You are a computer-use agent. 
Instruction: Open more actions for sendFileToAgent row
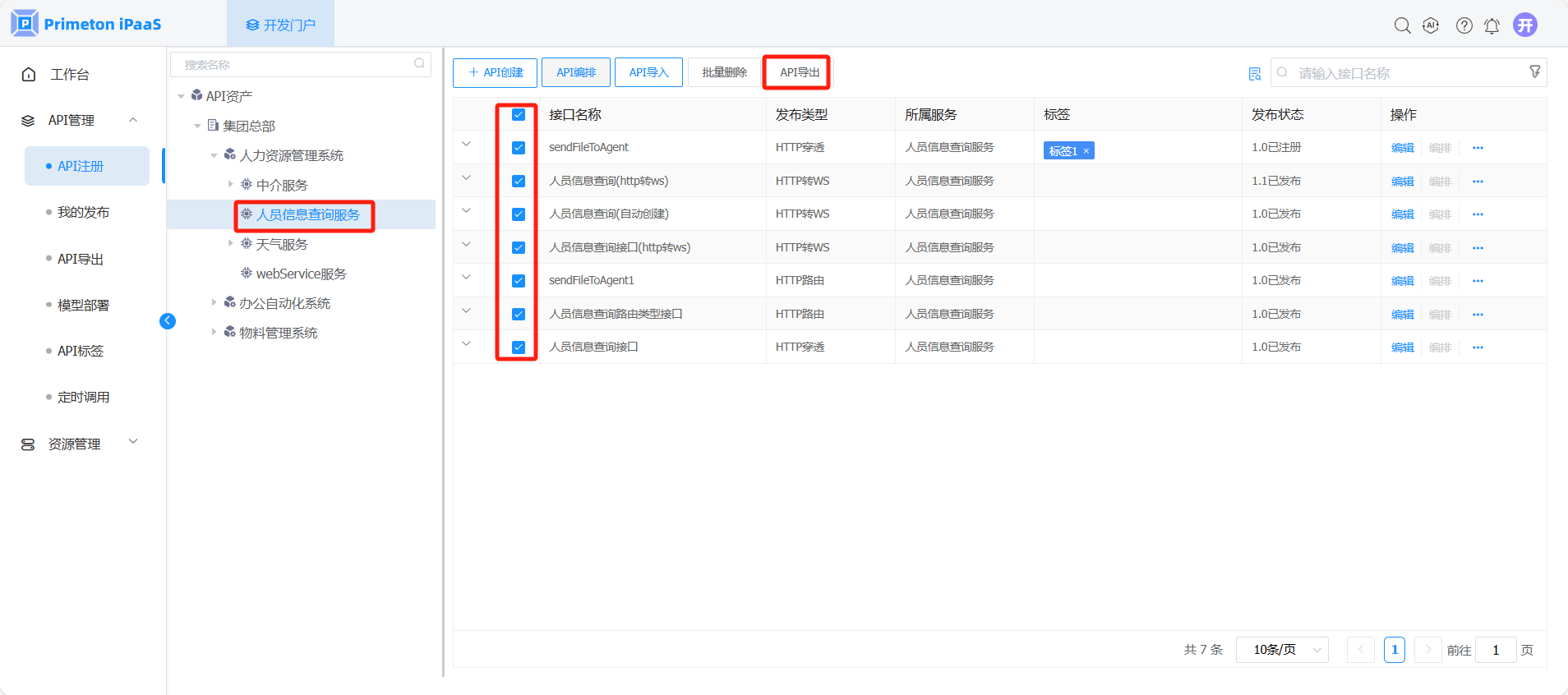pos(1478,148)
